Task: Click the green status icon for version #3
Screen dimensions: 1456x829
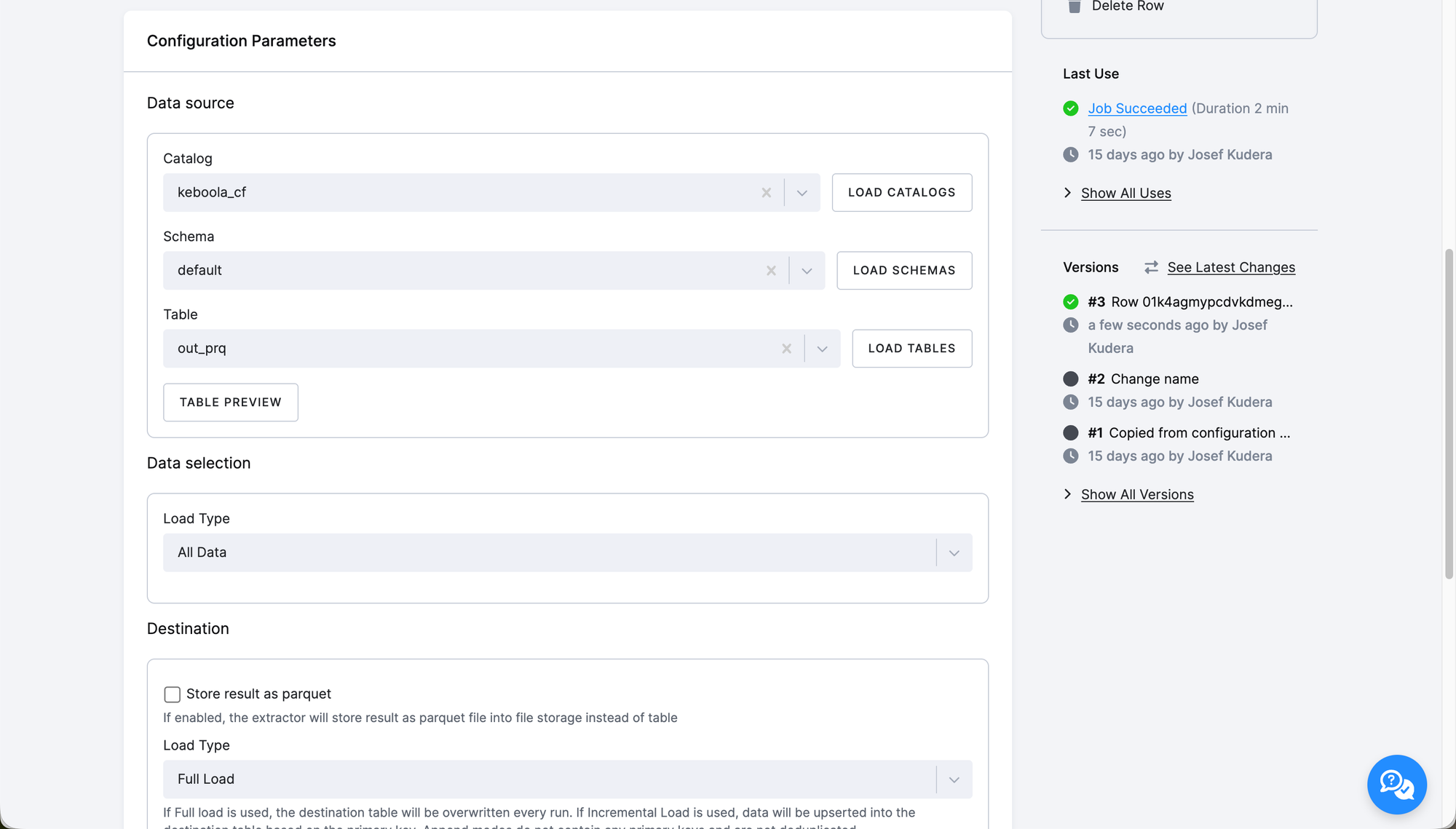Action: click(1070, 302)
